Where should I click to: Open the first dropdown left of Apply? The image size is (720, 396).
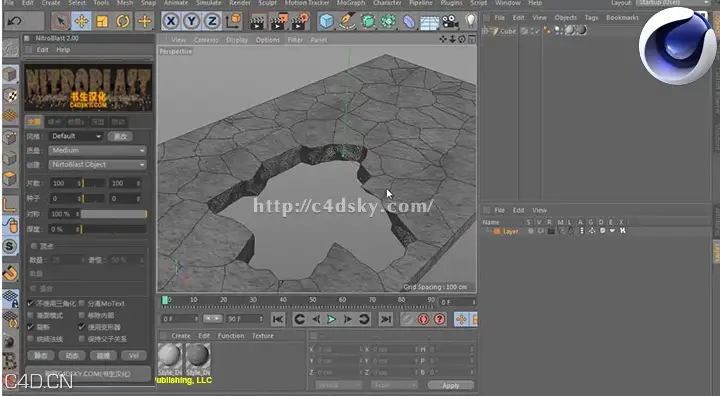click(x=339, y=385)
